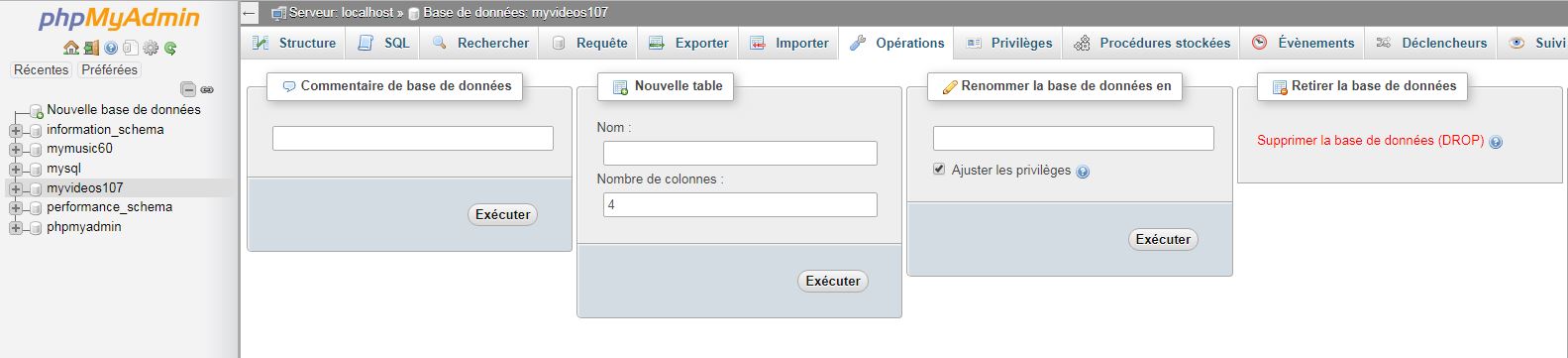Open the phpMyAdmin documentation help icon
Screen dimensions: 1568x358
[111, 48]
